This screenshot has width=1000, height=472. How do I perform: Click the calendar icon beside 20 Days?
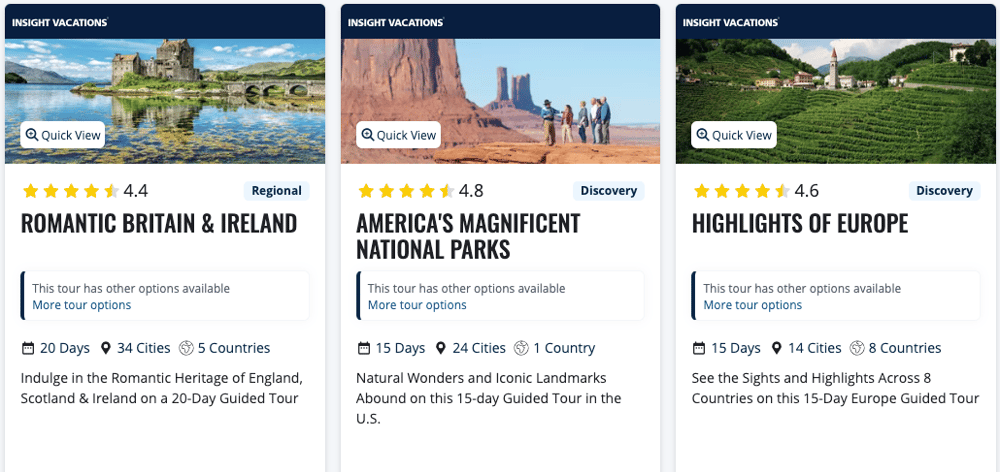[x=28, y=348]
